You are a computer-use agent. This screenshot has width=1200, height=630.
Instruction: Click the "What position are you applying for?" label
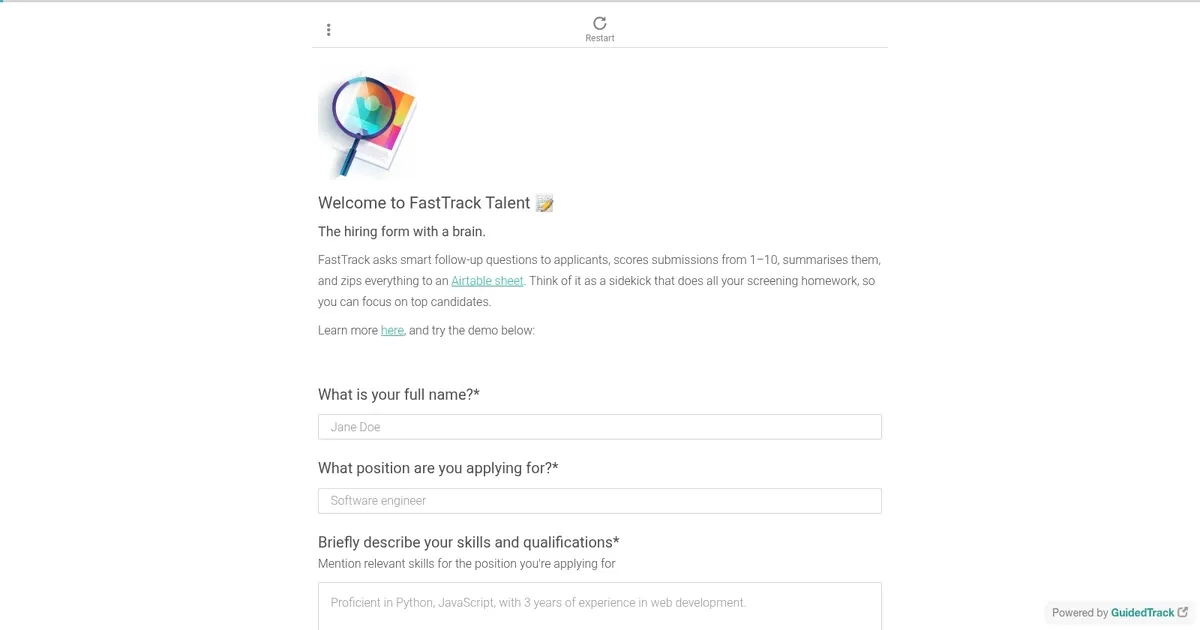(438, 468)
